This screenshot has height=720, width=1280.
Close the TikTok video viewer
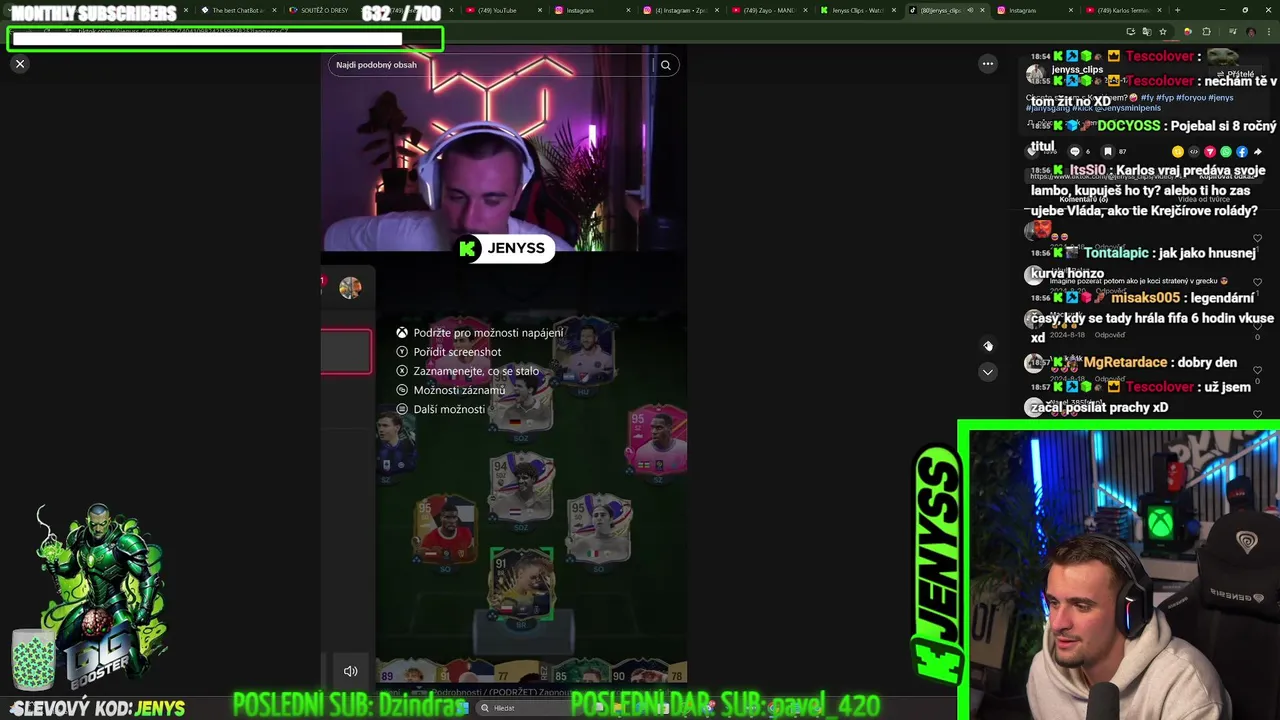(20, 64)
